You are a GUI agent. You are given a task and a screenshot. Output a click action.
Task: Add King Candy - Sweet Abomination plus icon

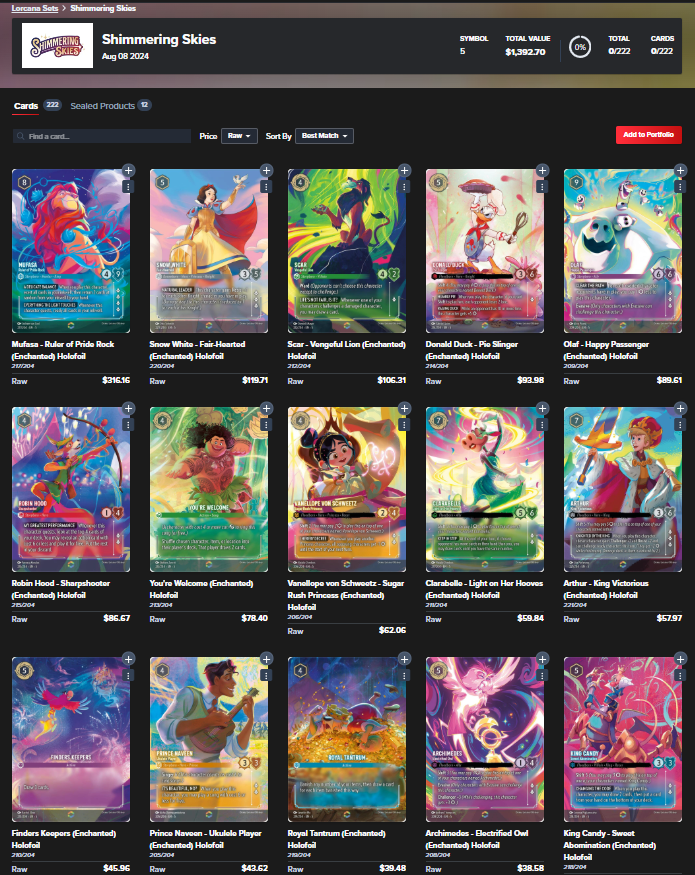pyautogui.click(x=680, y=659)
